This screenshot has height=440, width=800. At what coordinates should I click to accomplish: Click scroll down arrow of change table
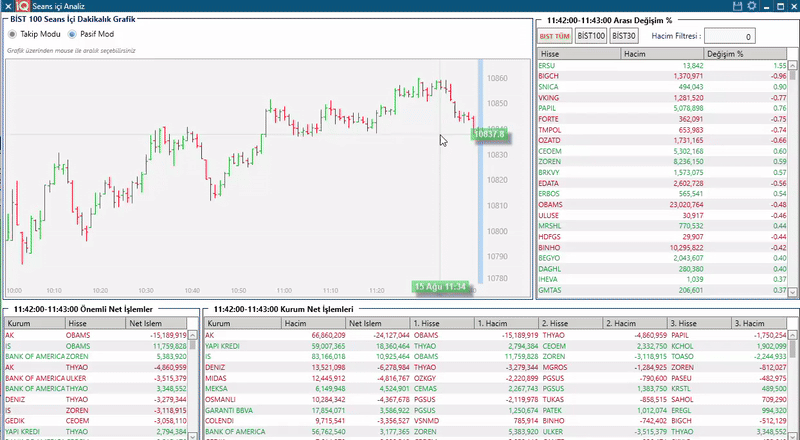(792, 292)
